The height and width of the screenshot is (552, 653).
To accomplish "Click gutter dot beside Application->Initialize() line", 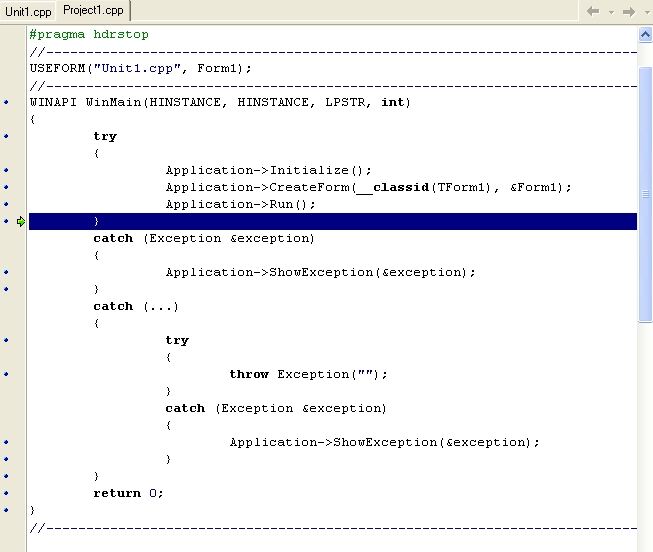I will [x=7, y=170].
